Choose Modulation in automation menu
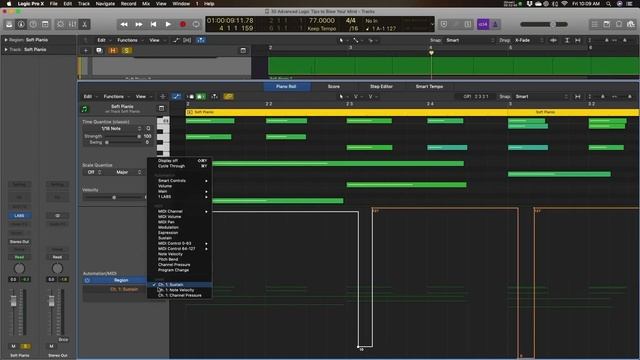Image resolution: width=640 pixels, height=360 pixels. pos(180,227)
